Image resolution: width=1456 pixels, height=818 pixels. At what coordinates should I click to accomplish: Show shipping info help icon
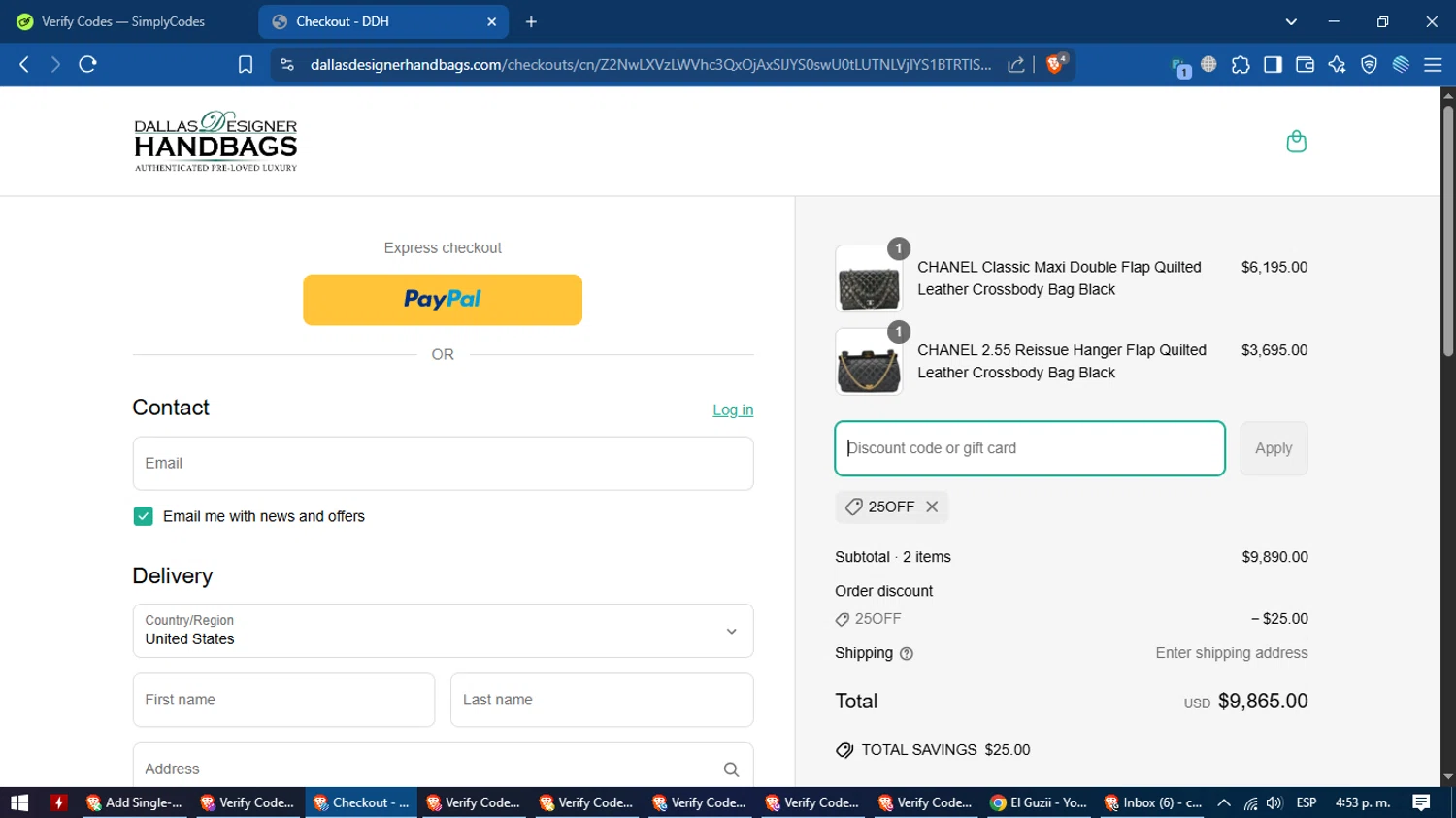[x=907, y=654]
